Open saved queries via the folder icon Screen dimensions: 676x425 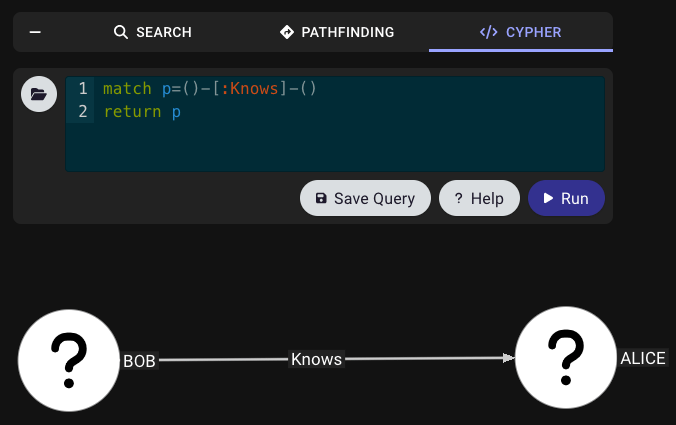point(39,94)
